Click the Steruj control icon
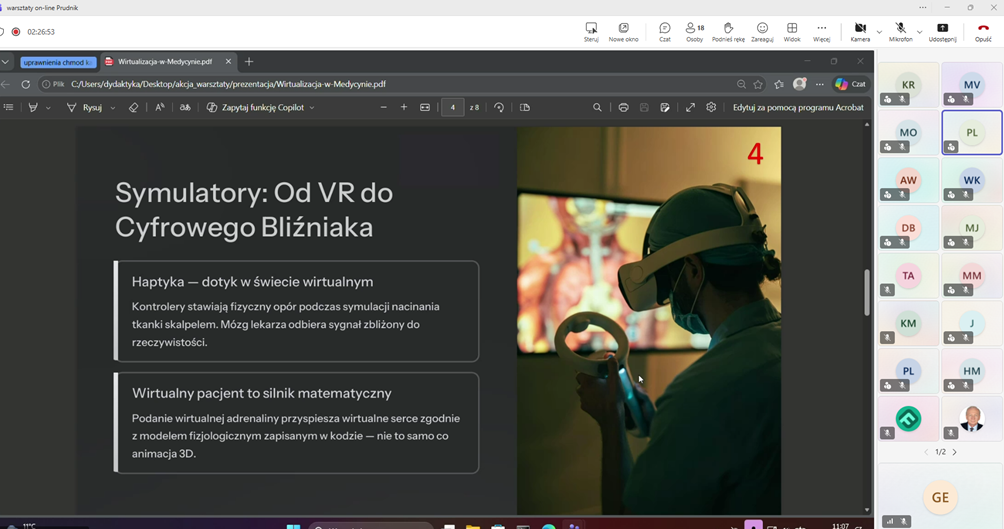This screenshot has height=529, width=1004. [591, 28]
